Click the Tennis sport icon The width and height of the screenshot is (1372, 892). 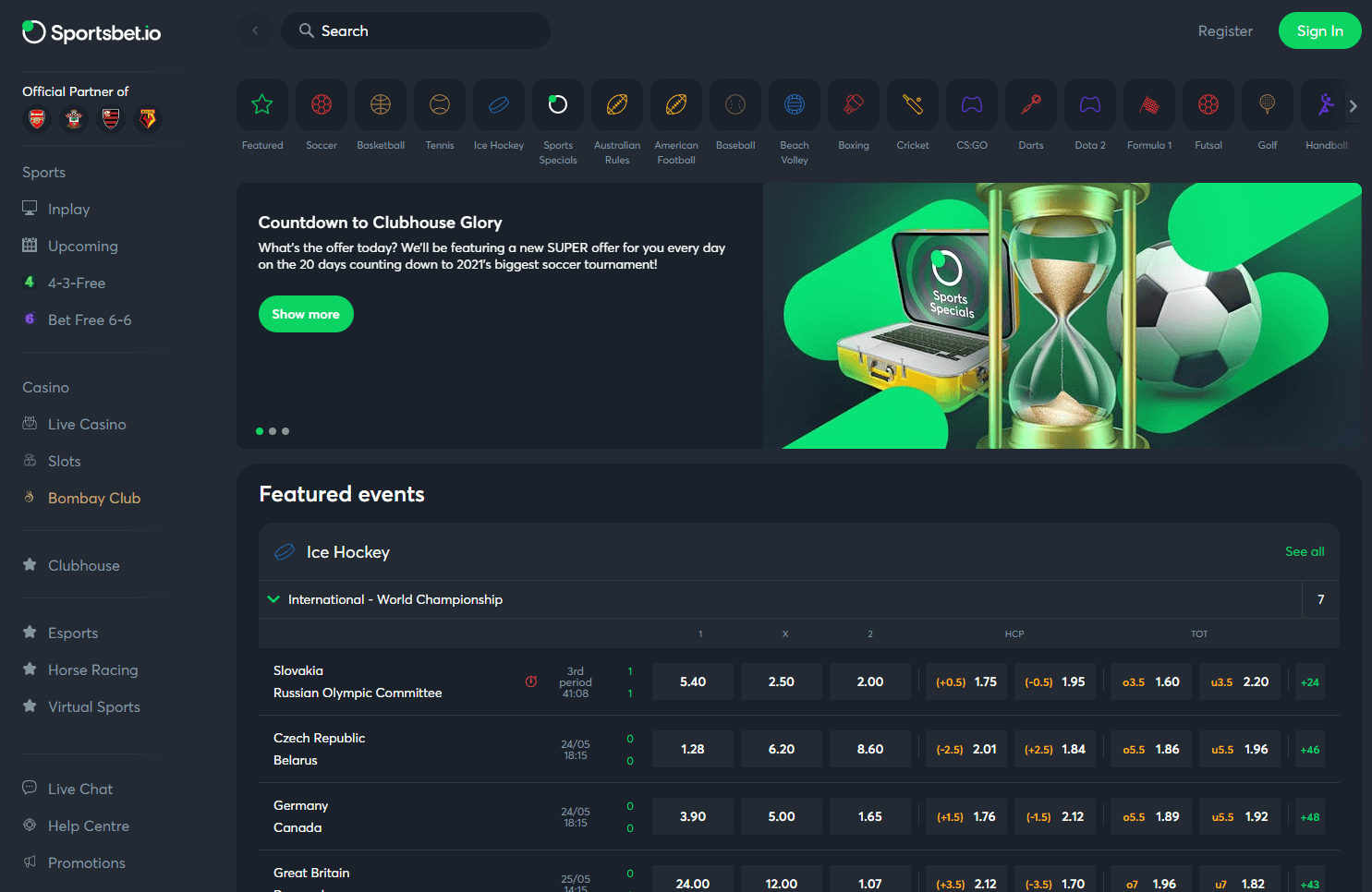[x=439, y=104]
